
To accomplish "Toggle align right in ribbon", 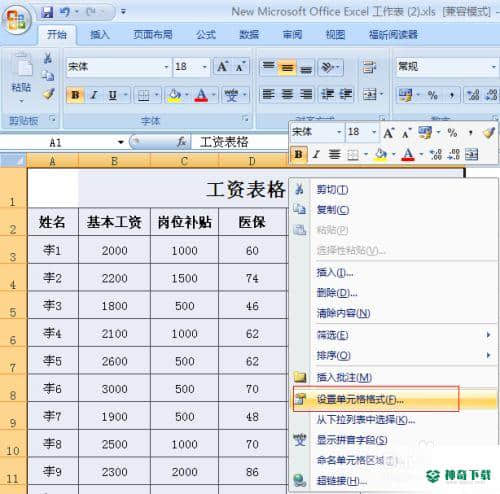I will point(306,95).
